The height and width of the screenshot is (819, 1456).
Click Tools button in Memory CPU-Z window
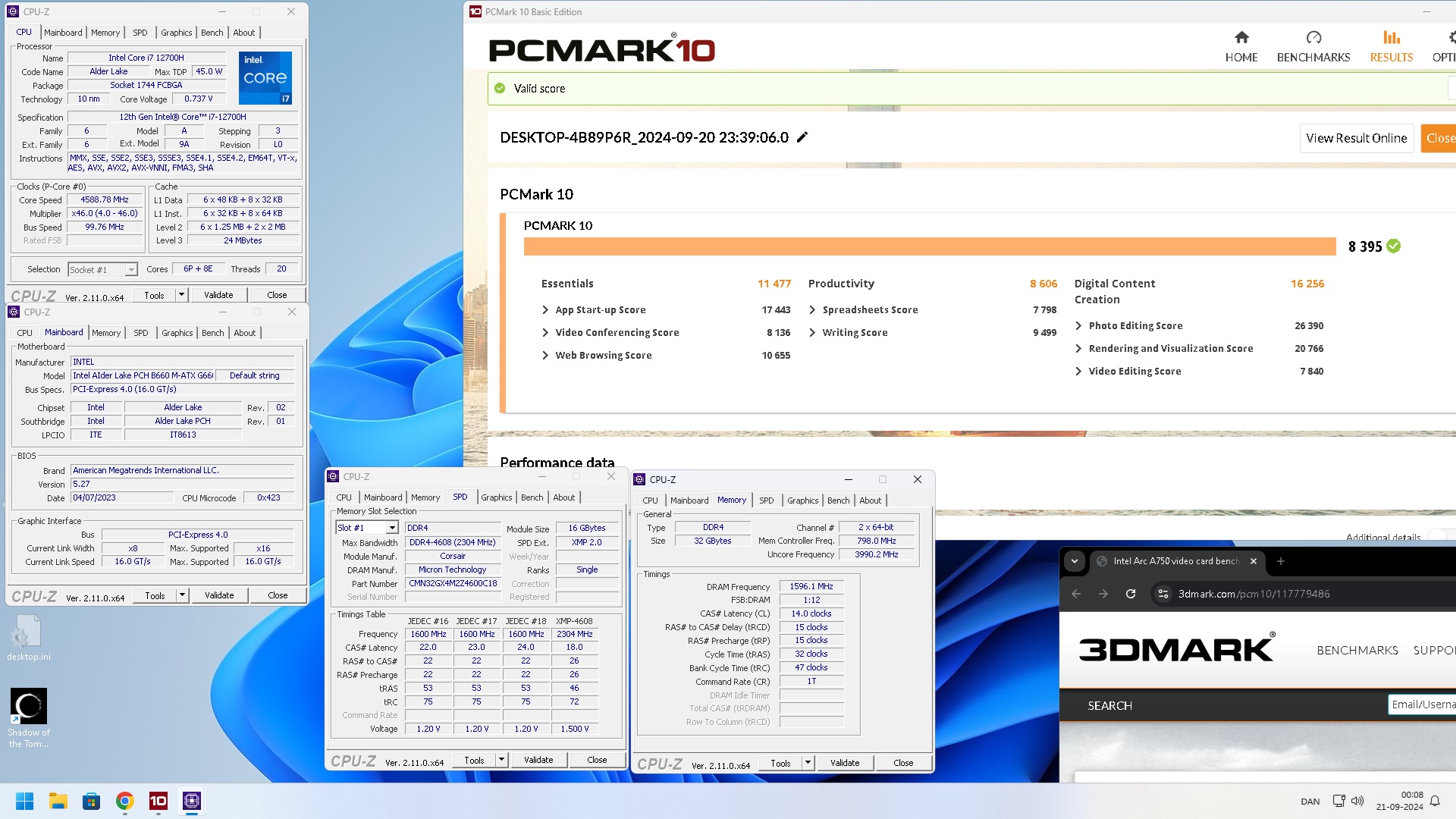[780, 763]
